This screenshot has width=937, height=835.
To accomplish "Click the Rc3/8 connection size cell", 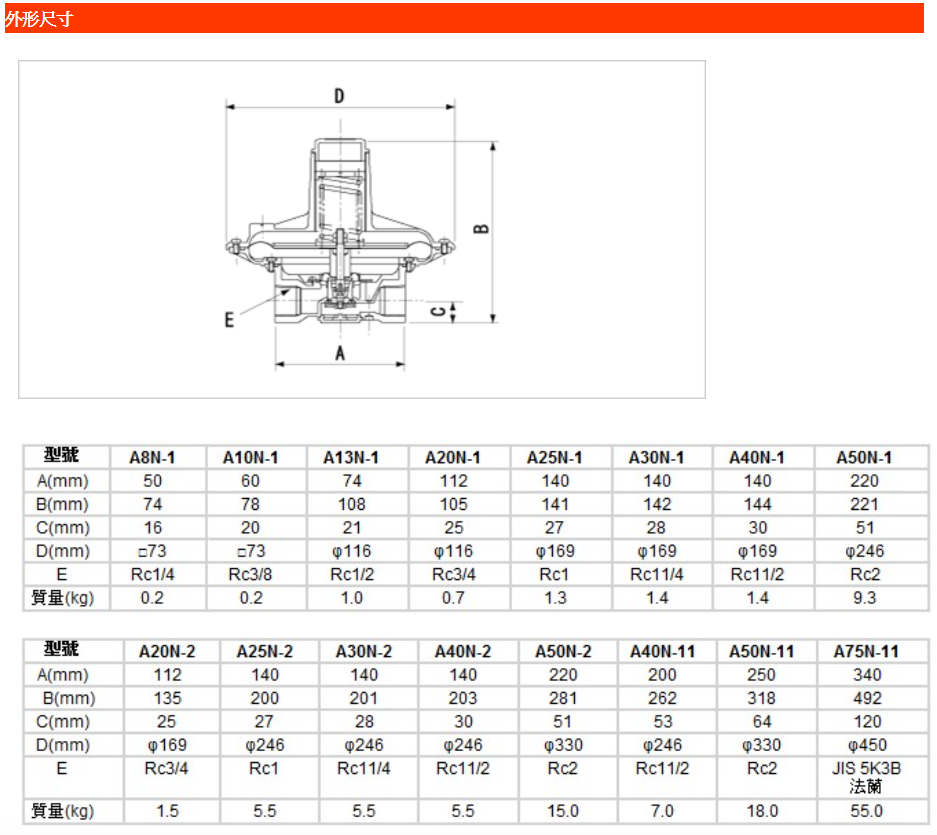I will 250,574.
